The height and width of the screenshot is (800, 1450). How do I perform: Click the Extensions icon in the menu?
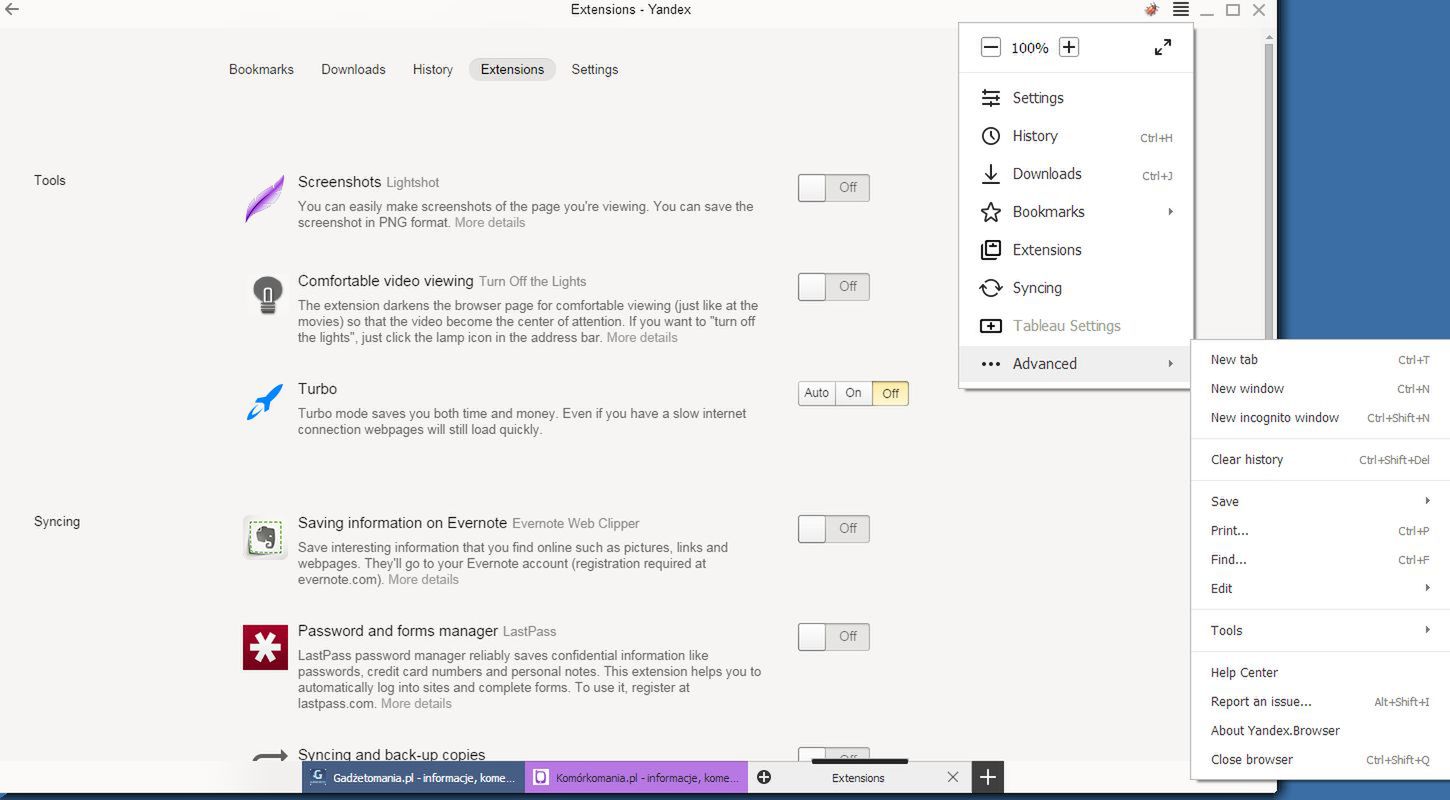[990, 250]
